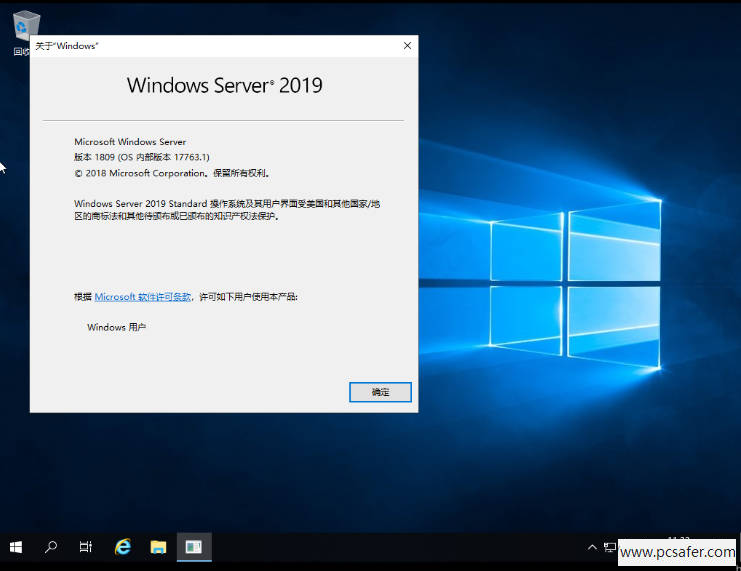Launch Internet Explorer from the taskbar
Screen dimensions: 741x571
point(123,547)
